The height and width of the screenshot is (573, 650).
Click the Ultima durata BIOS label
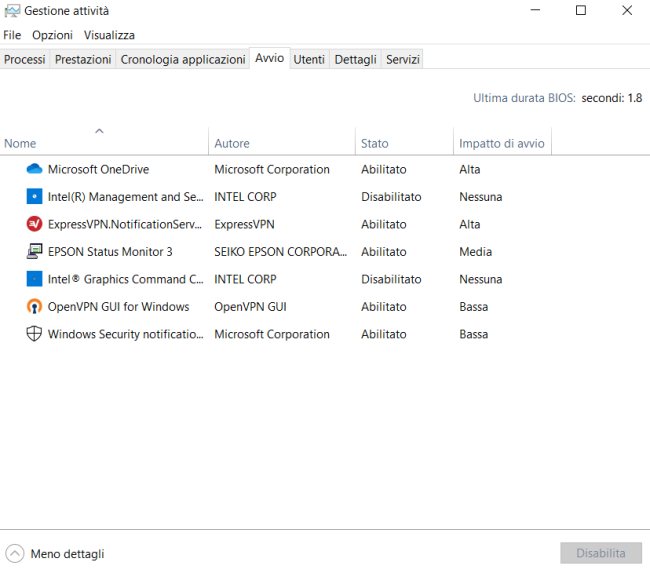(x=524, y=98)
